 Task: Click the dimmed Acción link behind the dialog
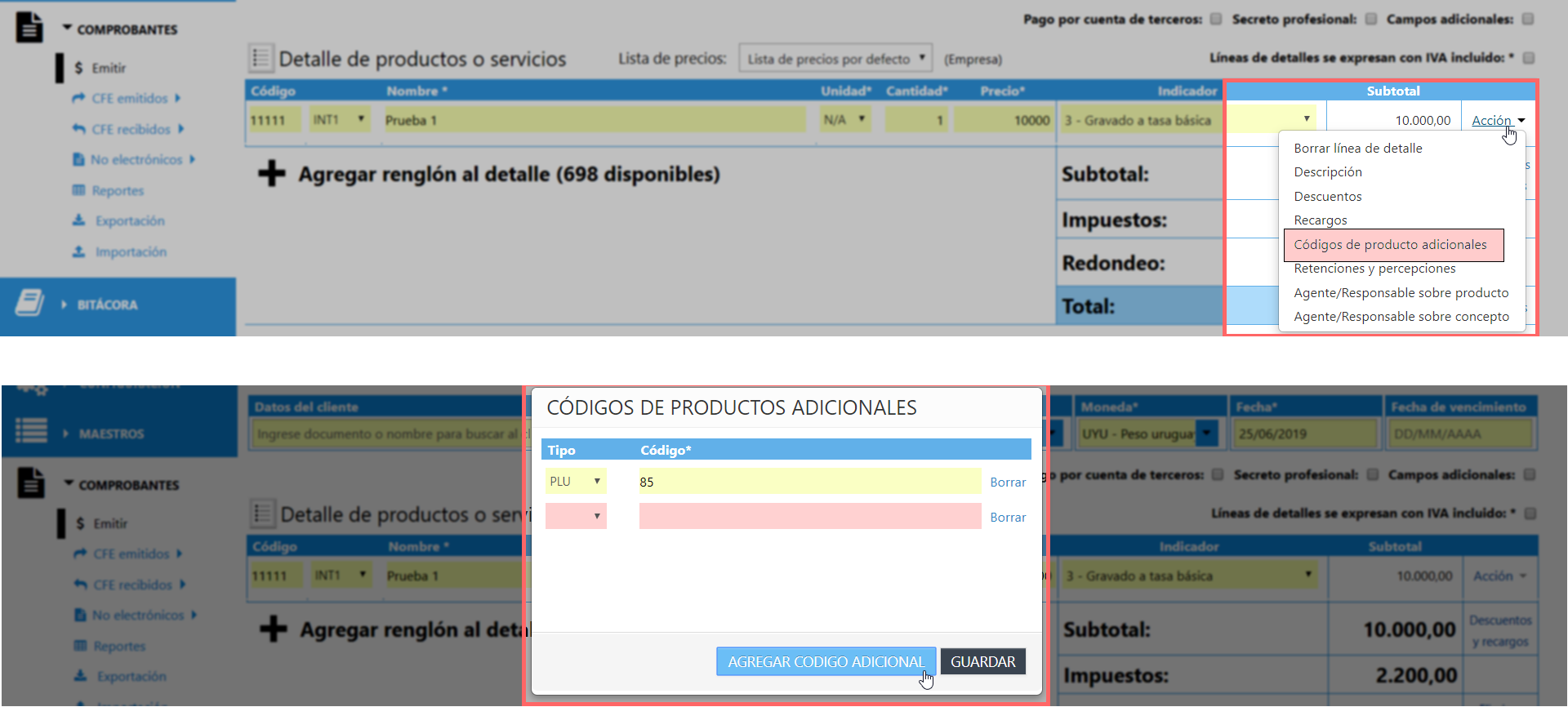coord(1499,576)
